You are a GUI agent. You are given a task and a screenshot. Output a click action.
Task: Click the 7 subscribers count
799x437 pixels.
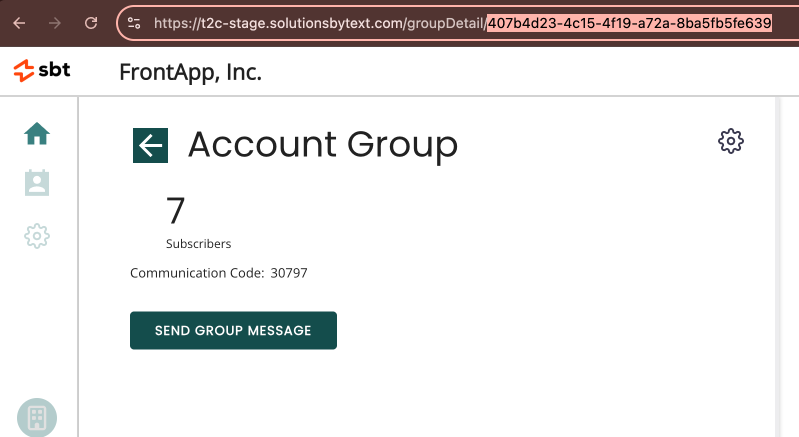tap(175, 211)
